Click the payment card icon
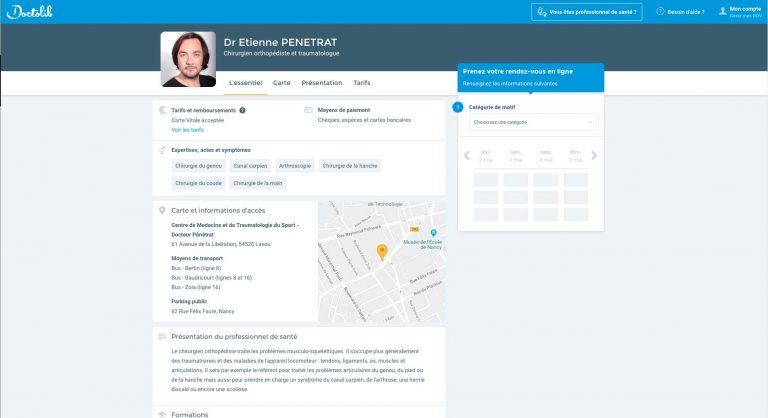 (x=308, y=110)
